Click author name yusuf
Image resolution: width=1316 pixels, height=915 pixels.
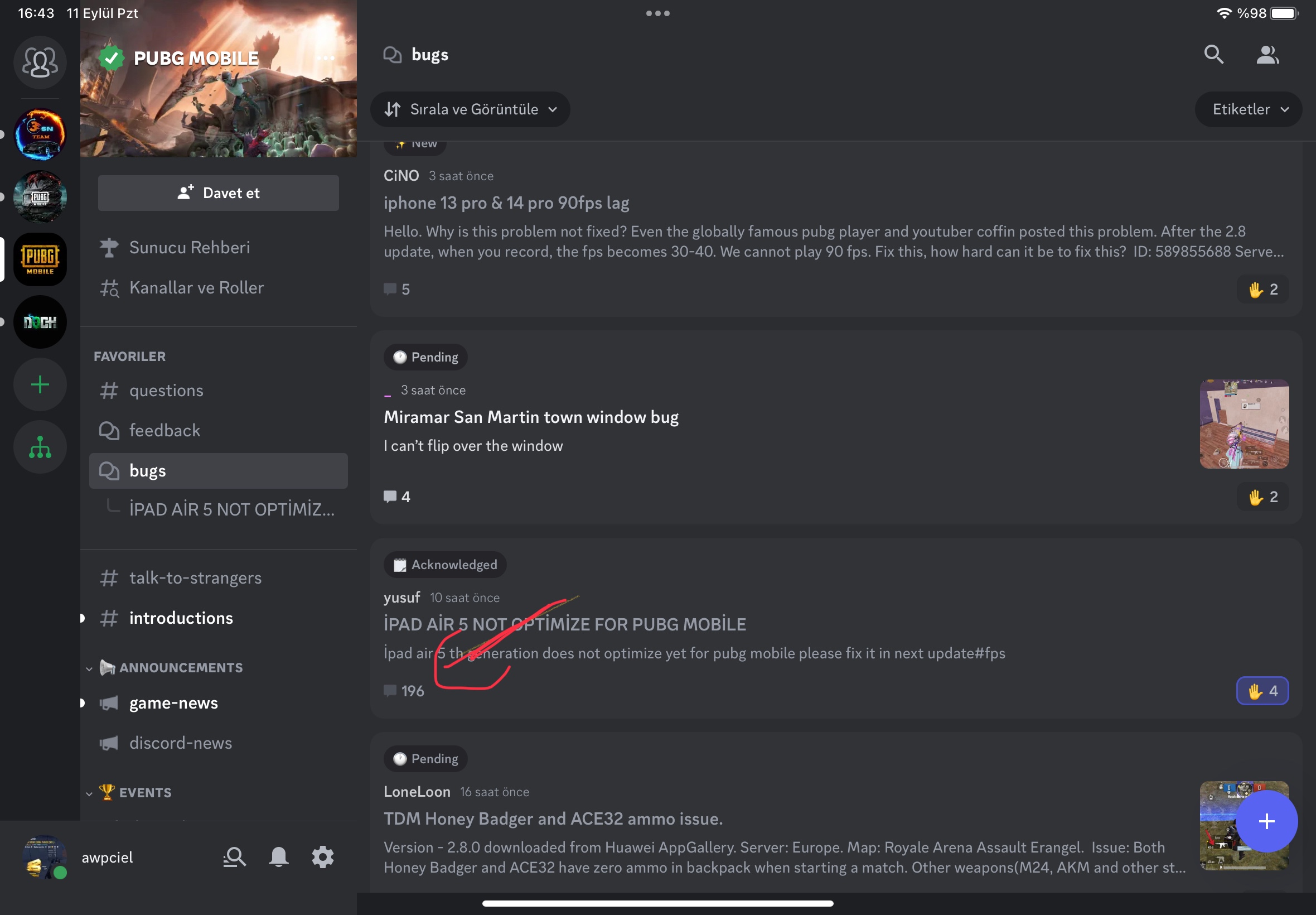coord(401,598)
